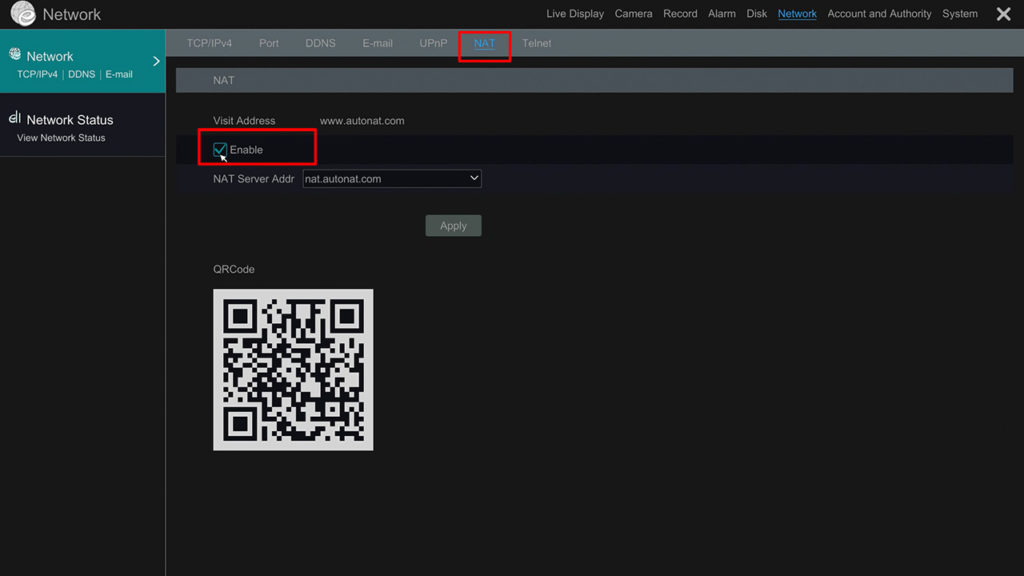The width and height of the screenshot is (1024, 576).
Task: Click the bar-chart icon beside Network Status
Action: coord(14,118)
